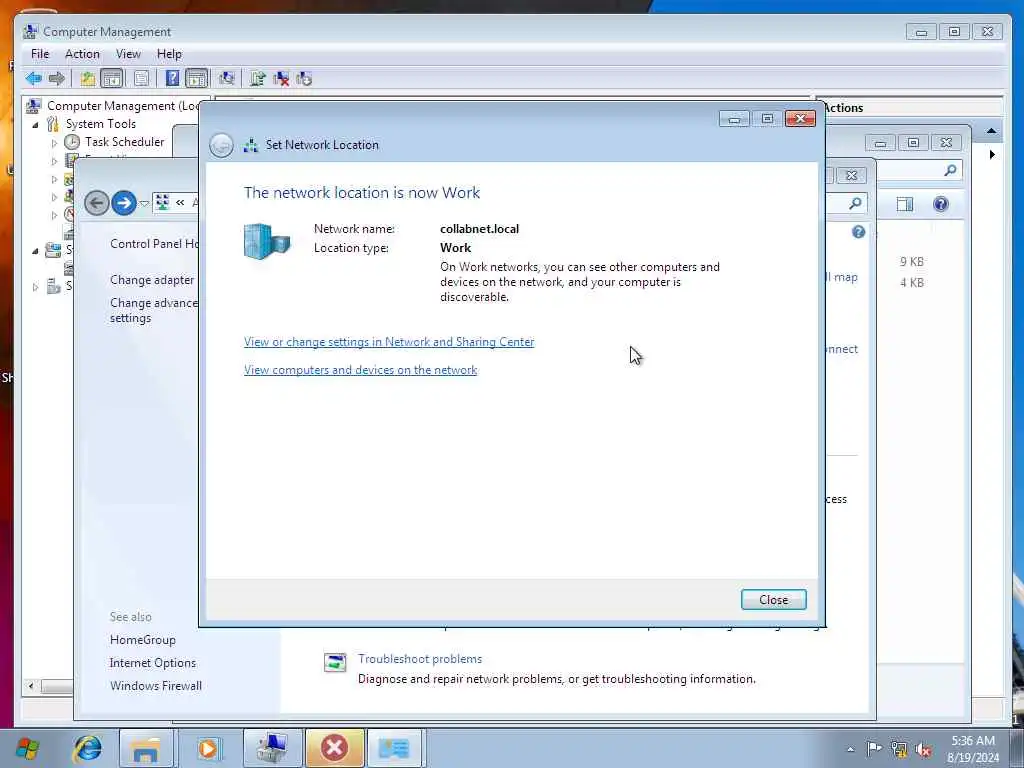
Task: Click the round blue help icon in Explorer window
Action: click(x=940, y=204)
